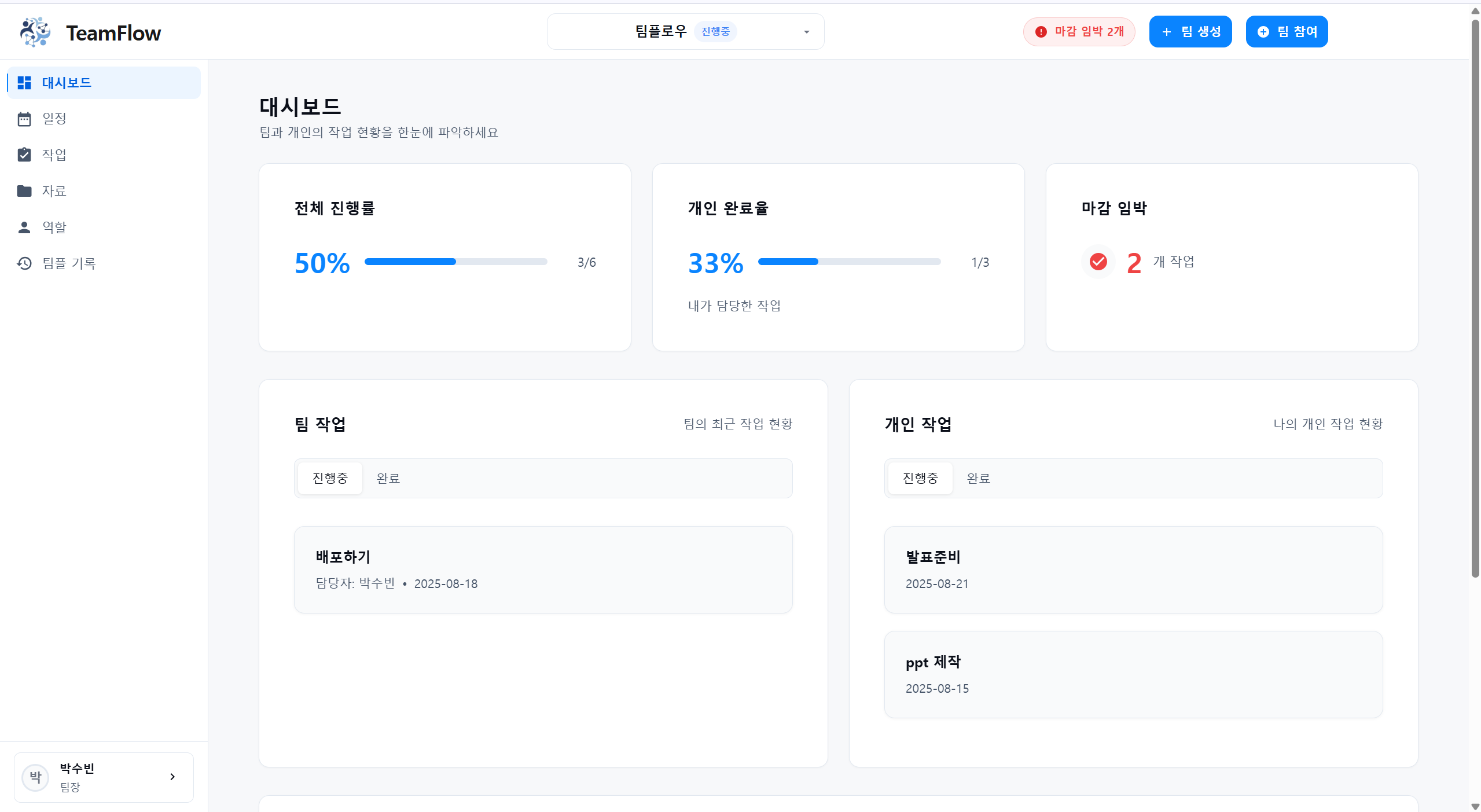
Task: Click the red checkmark icon in 마감 임박 card
Action: [x=1097, y=262]
